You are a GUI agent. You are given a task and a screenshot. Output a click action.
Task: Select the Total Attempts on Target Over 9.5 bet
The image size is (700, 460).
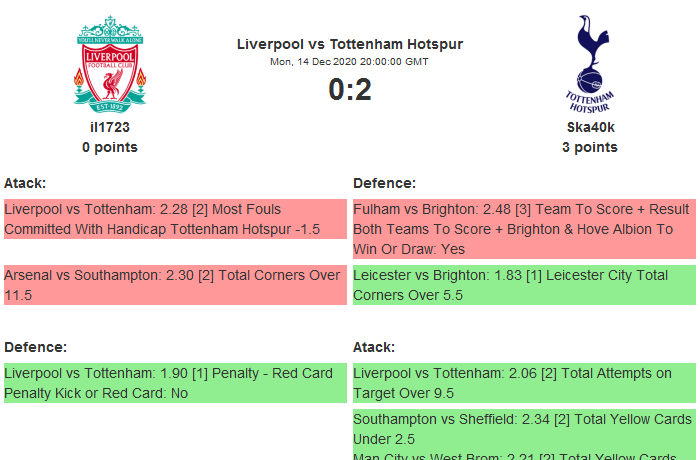pos(524,383)
